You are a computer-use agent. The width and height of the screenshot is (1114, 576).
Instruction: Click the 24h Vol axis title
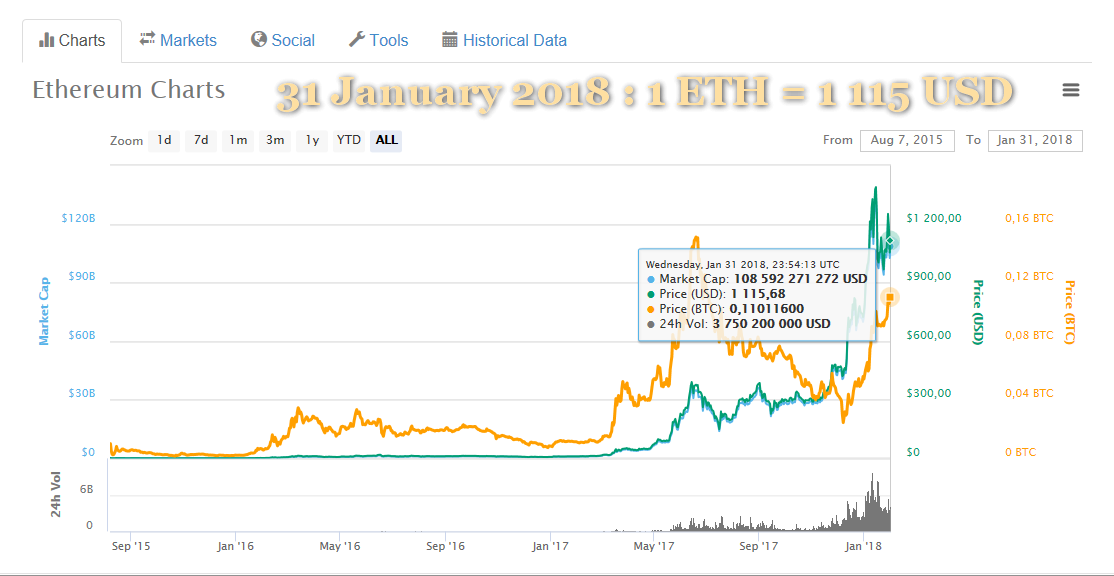(x=57, y=494)
